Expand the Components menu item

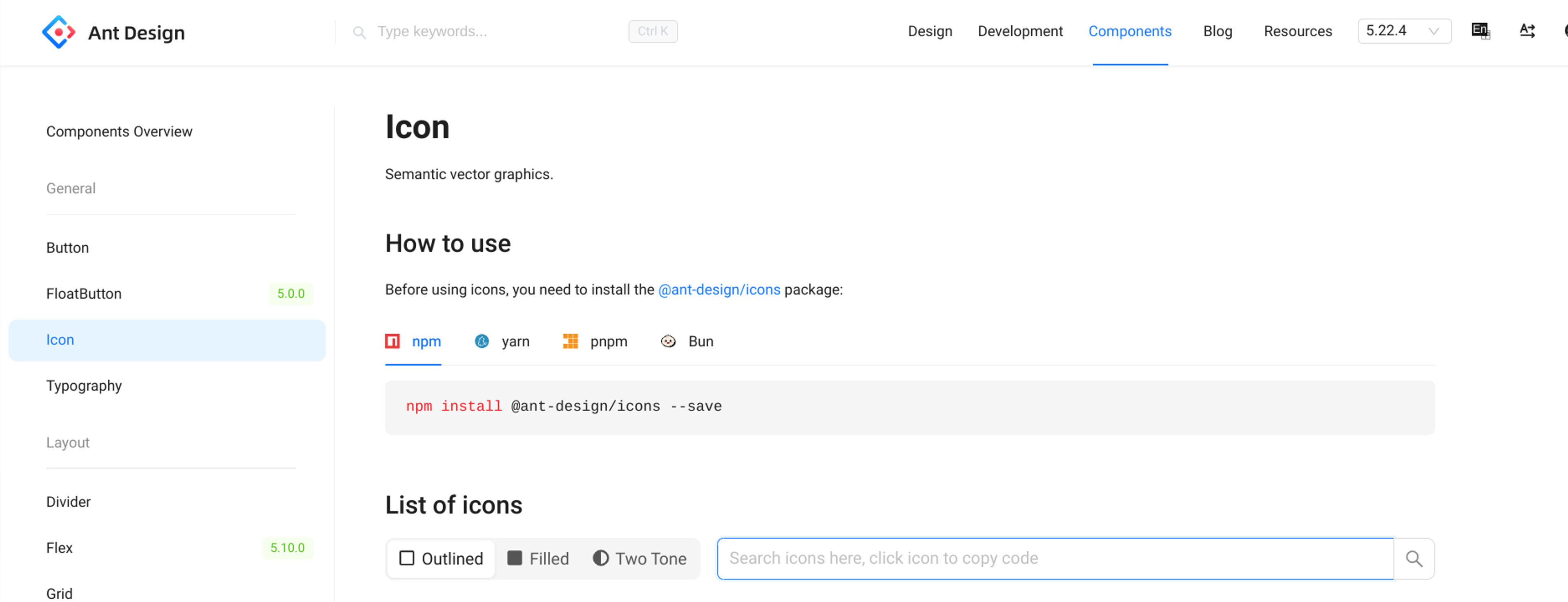(x=1130, y=31)
